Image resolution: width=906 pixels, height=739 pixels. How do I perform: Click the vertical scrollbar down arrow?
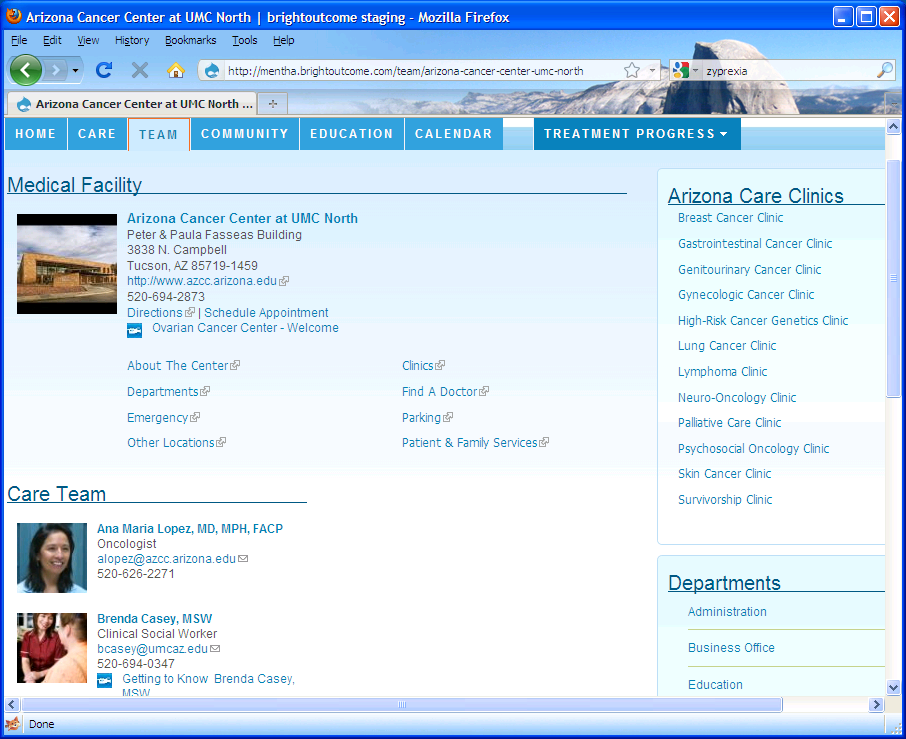click(x=893, y=688)
